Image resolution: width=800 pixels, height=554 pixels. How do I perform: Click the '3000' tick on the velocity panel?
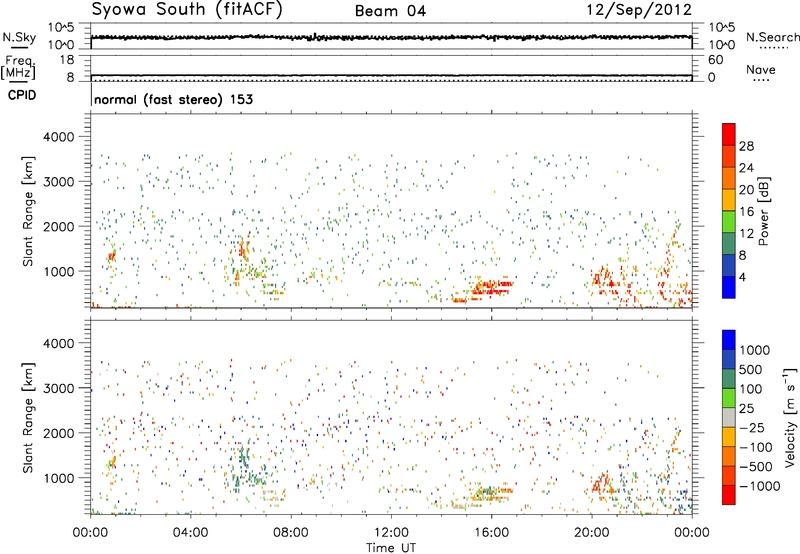58,388
